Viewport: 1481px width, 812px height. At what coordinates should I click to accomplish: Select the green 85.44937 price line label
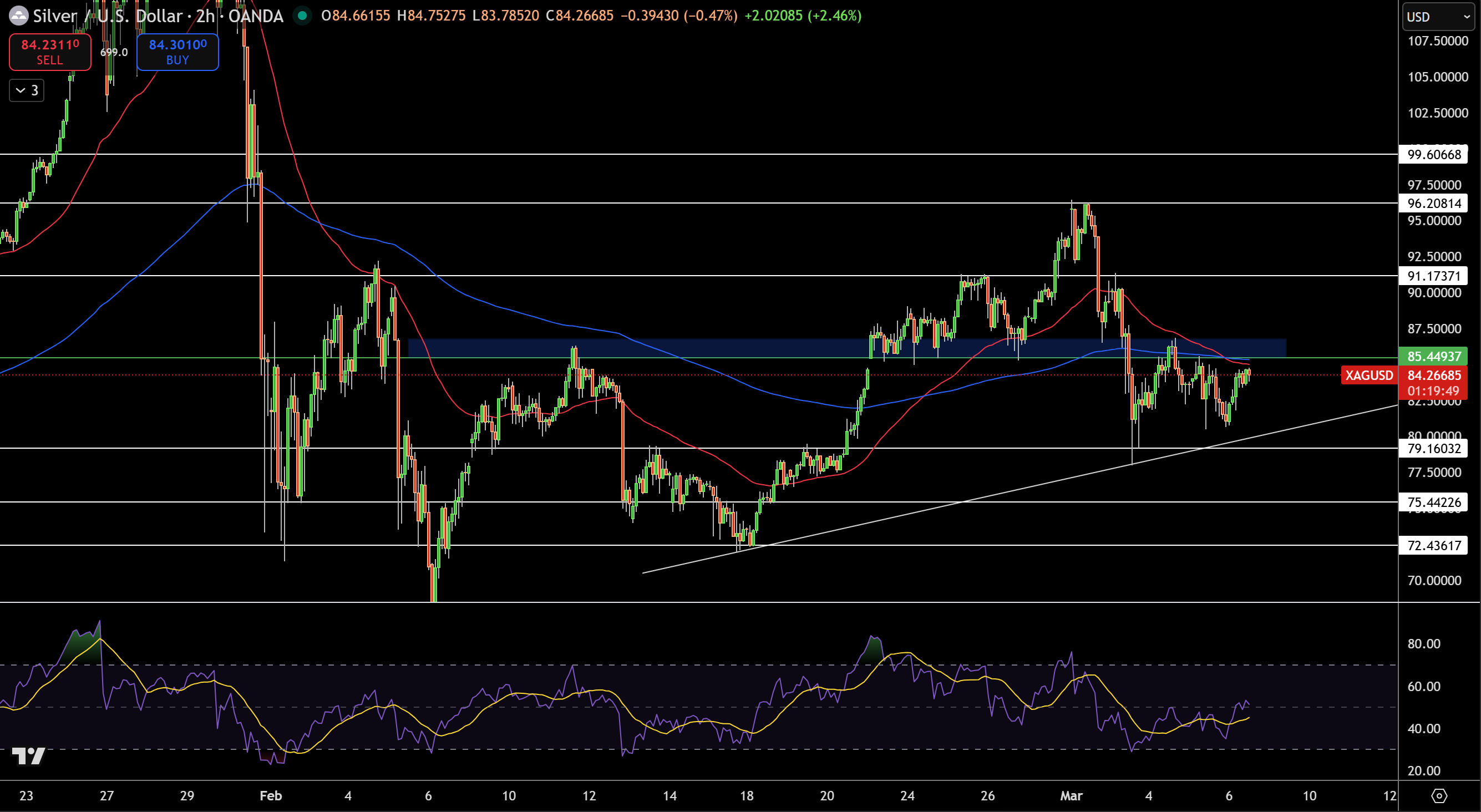1434,356
